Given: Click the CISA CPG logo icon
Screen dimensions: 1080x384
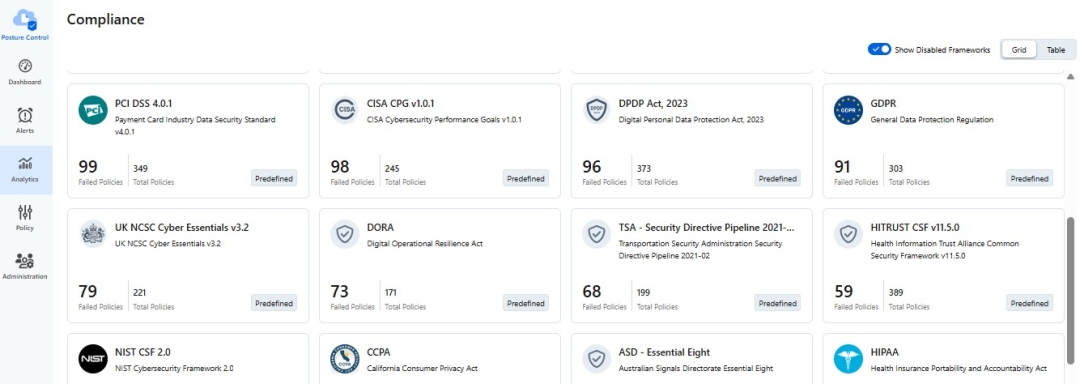Looking at the screenshot, I should (344, 110).
